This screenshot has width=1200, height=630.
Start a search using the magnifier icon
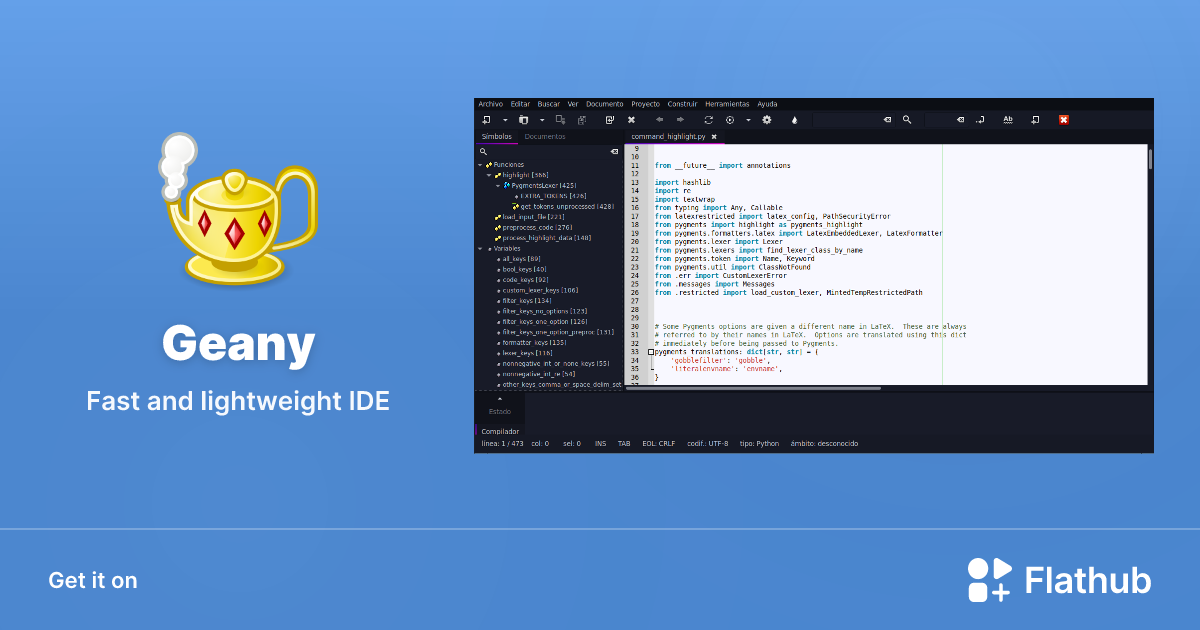click(x=906, y=120)
